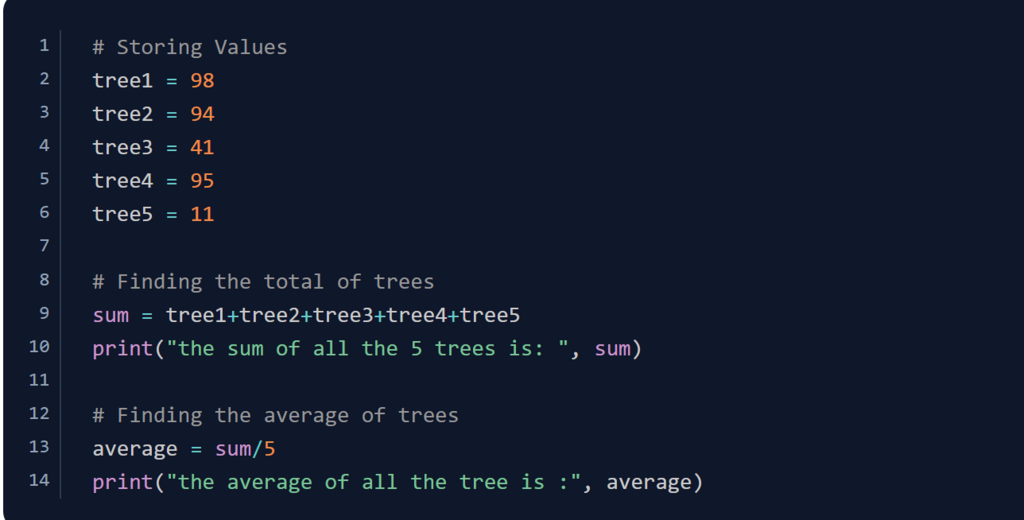Click the '# Finding the total of trees' comment
The width and height of the screenshot is (1024, 520).
click(x=263, y=281)
